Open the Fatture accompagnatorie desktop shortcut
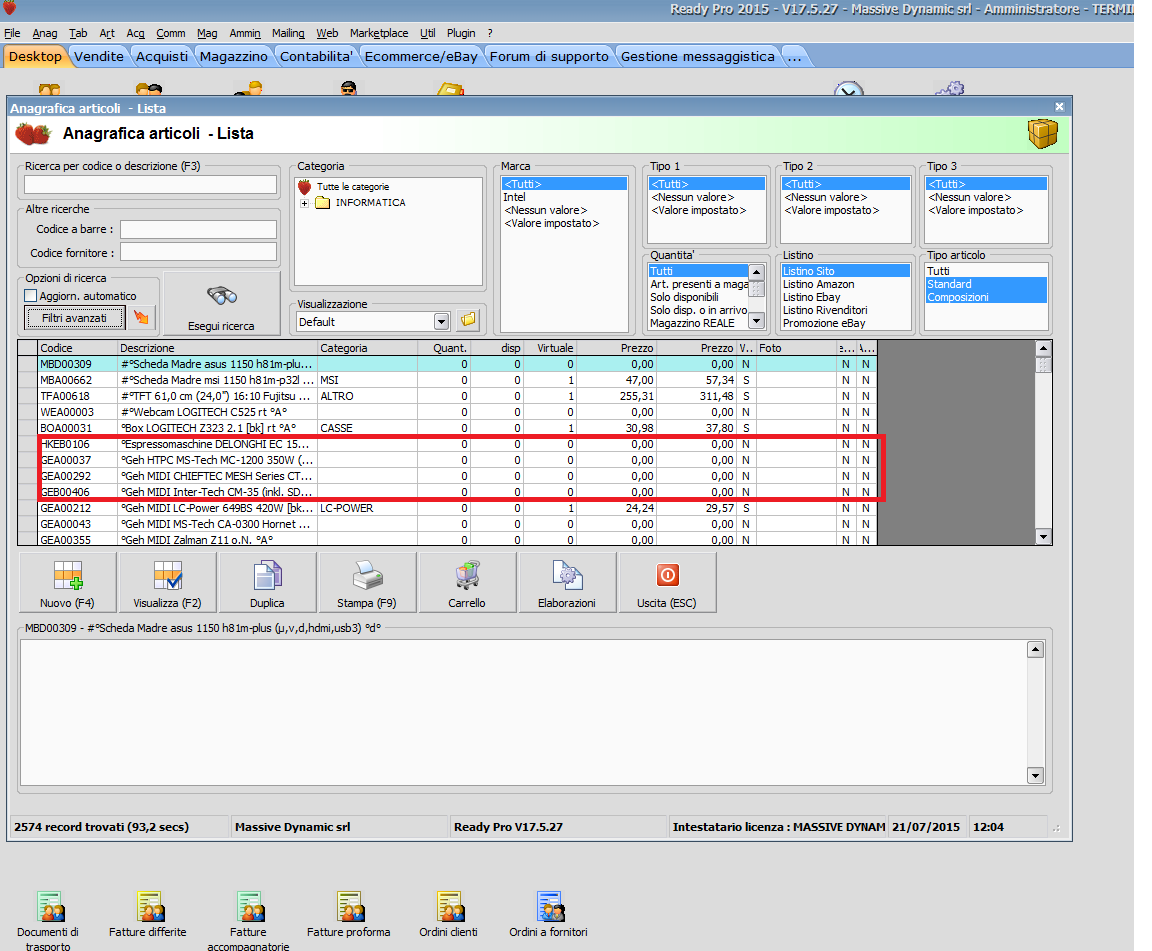The width and height of the screenshot is (1152, 951). 248,920
